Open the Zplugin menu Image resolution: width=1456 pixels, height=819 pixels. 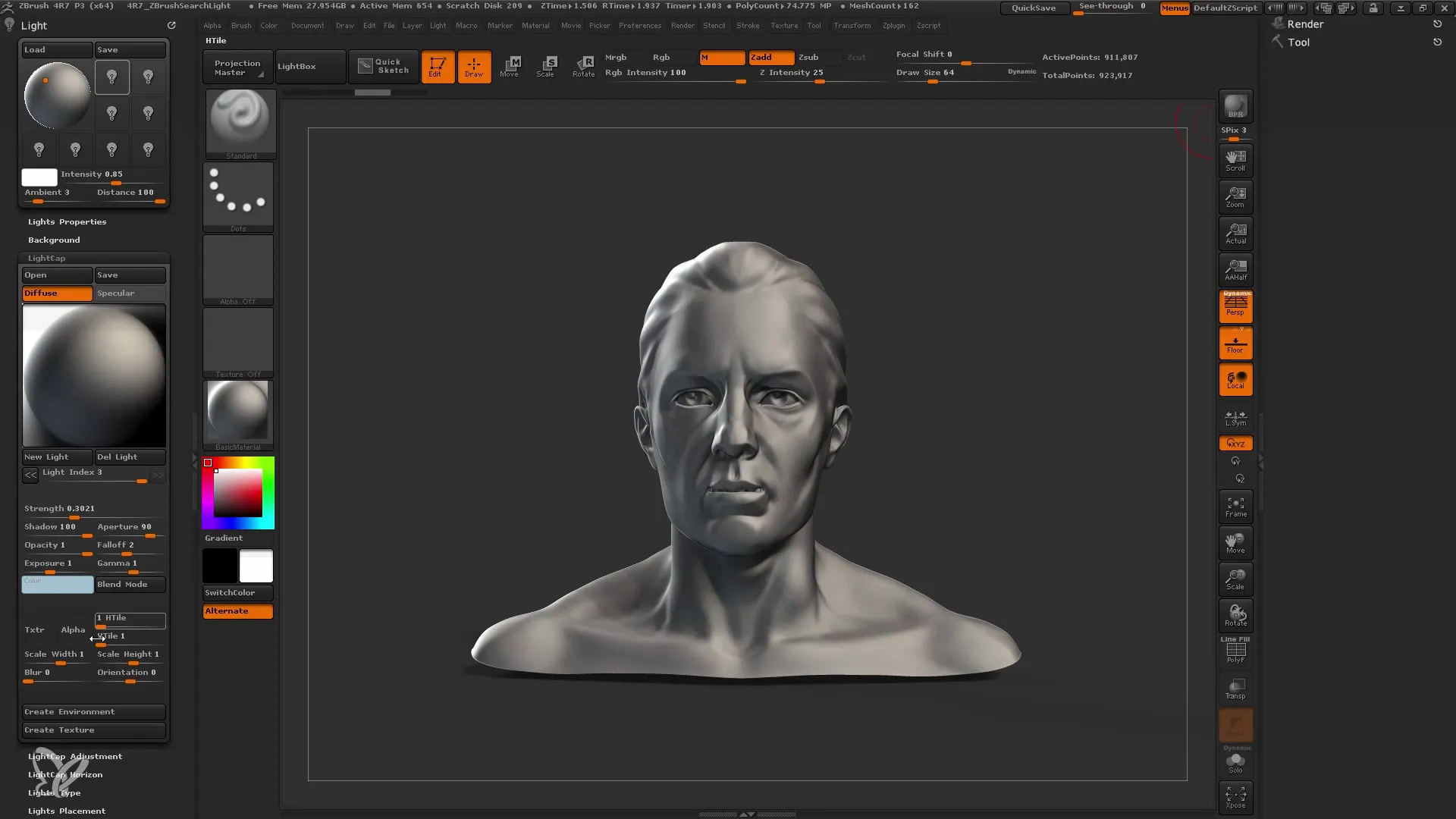[x=893, y=26]
